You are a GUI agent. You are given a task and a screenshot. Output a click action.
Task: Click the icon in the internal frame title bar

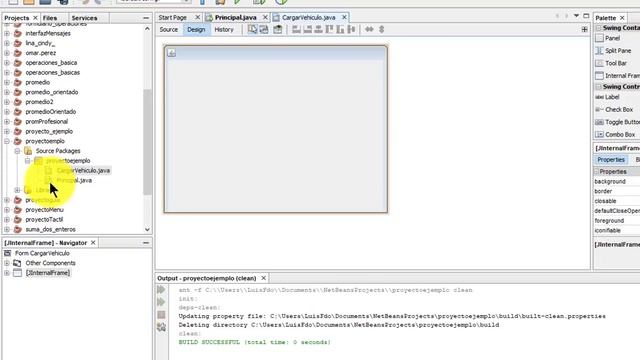click(171, 53)
